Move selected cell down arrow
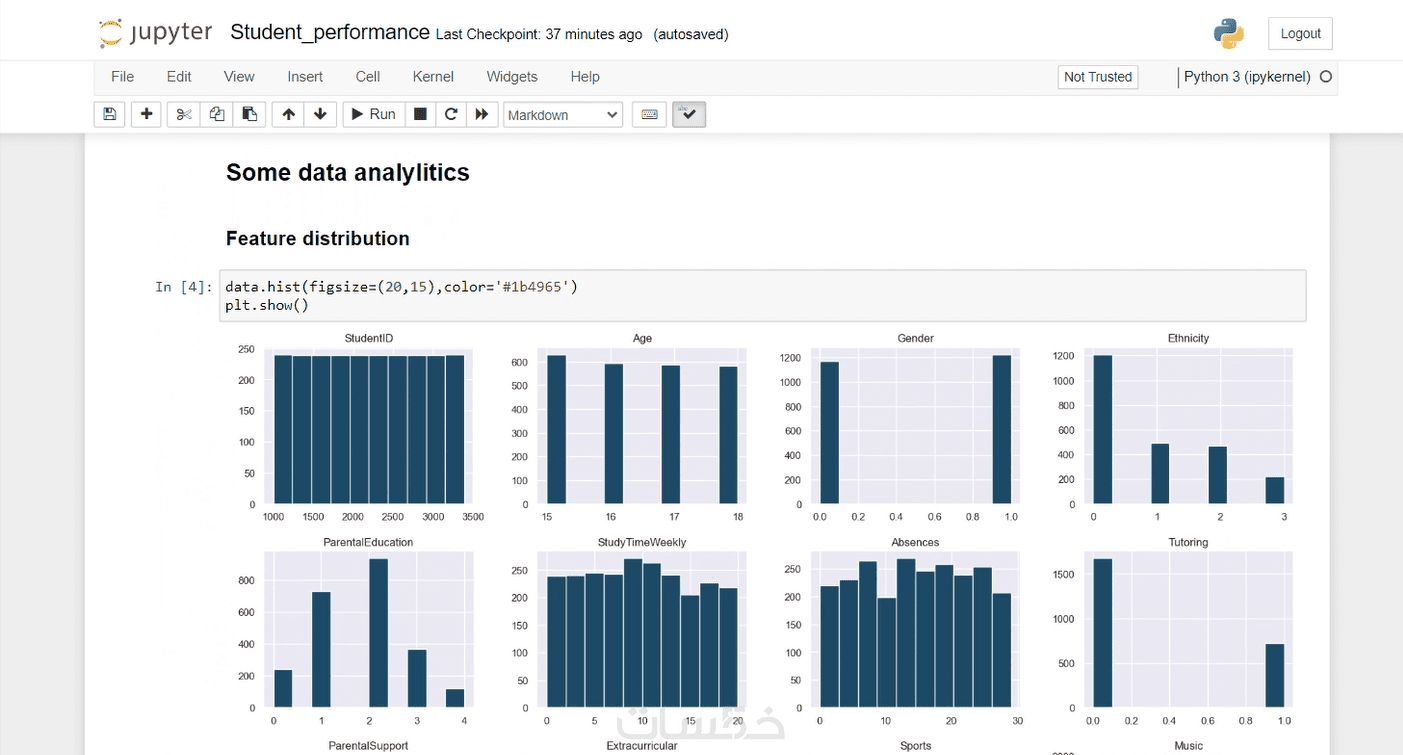 320,115
